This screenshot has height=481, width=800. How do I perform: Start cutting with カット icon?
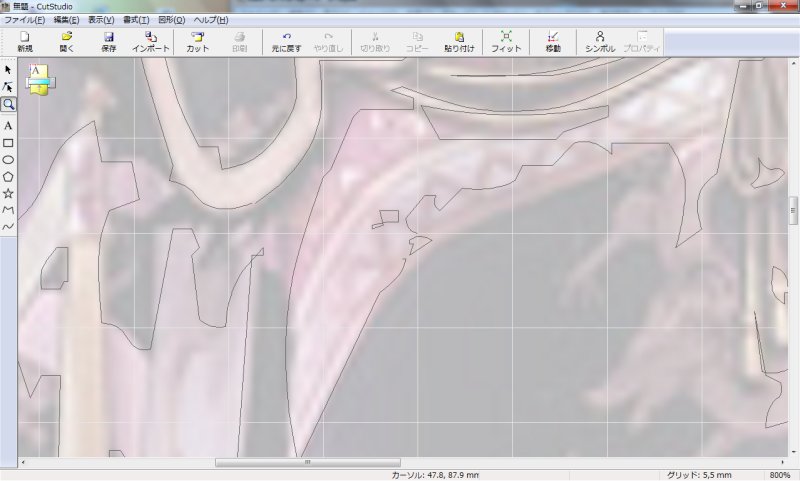click(x=197, y=42)
